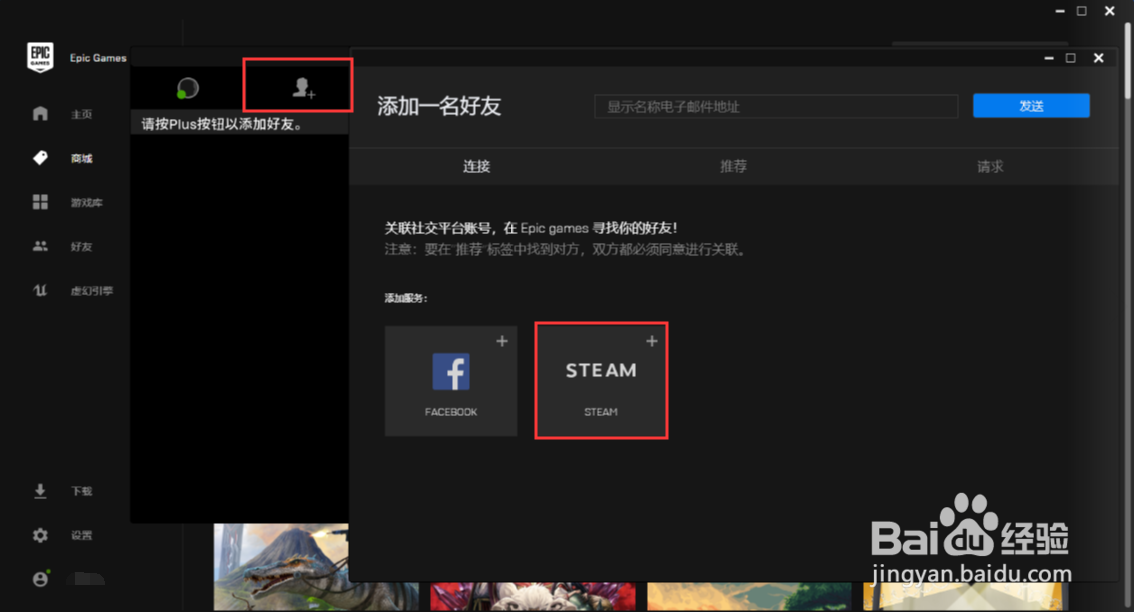Maximize the add friend dialog window
Image resolution: width=1134 pixels, height=613 pixels.
point(1071,58)
